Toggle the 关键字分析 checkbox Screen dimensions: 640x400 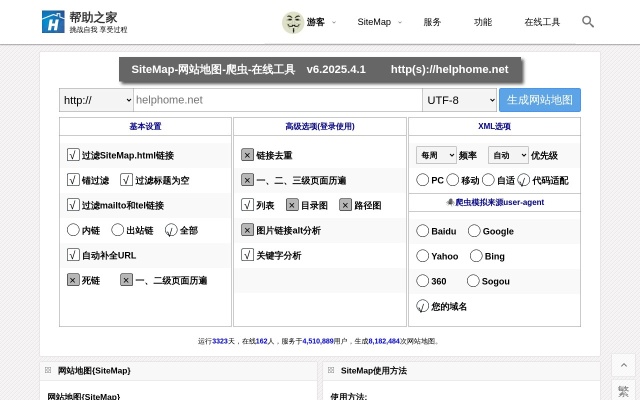pos(247,255)
